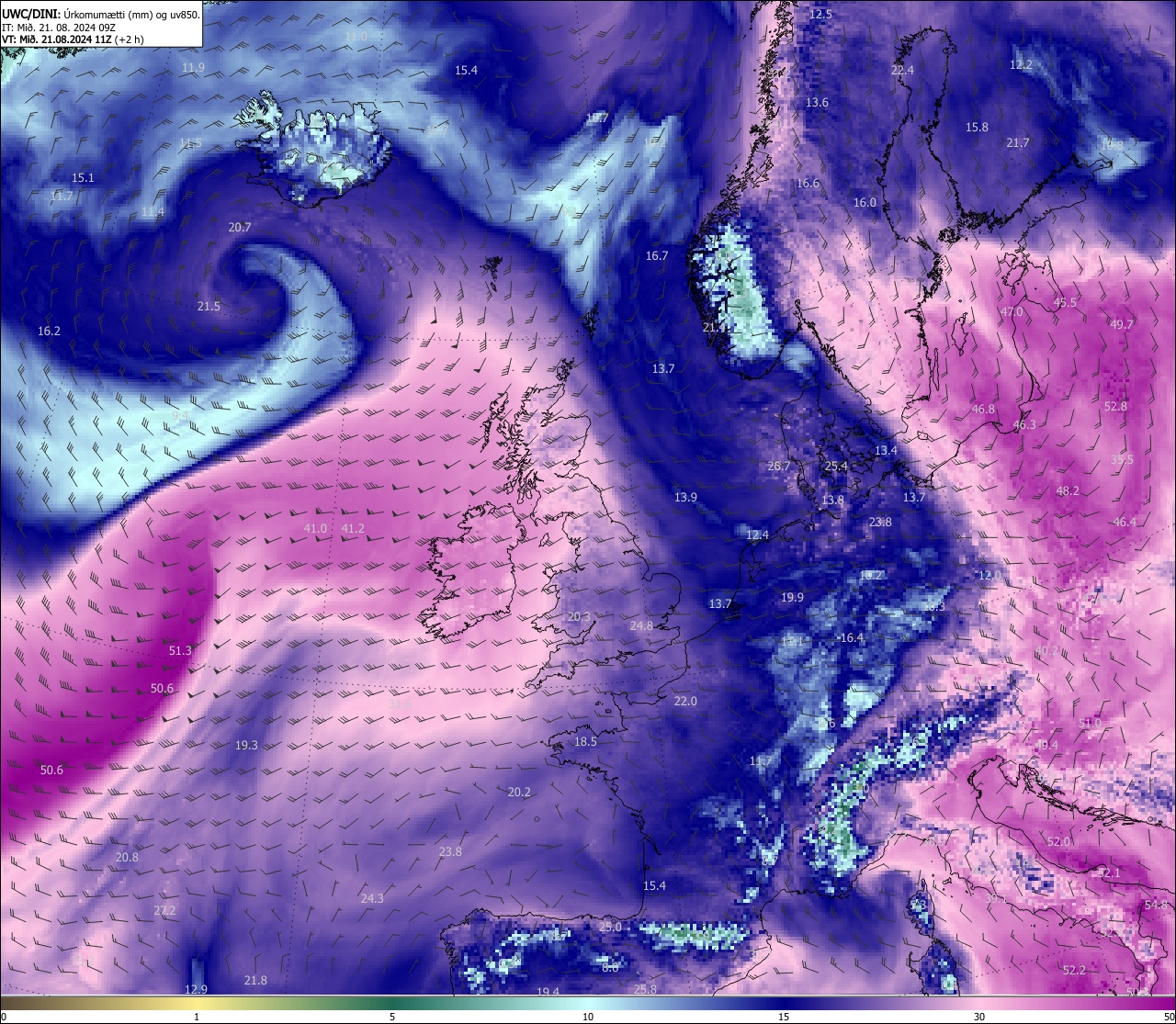Click the map value '54.8'
The width and height of the screenshot is (1176, 1024).
(x=1156, y=906)
